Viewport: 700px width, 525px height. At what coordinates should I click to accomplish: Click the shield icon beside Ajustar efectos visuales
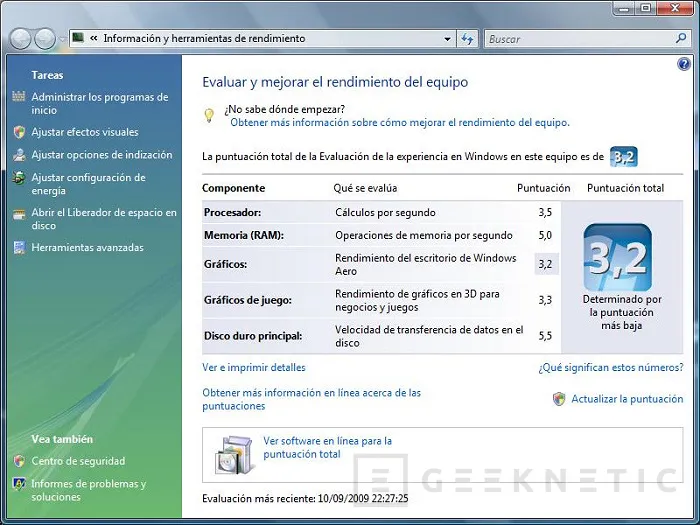19,132
